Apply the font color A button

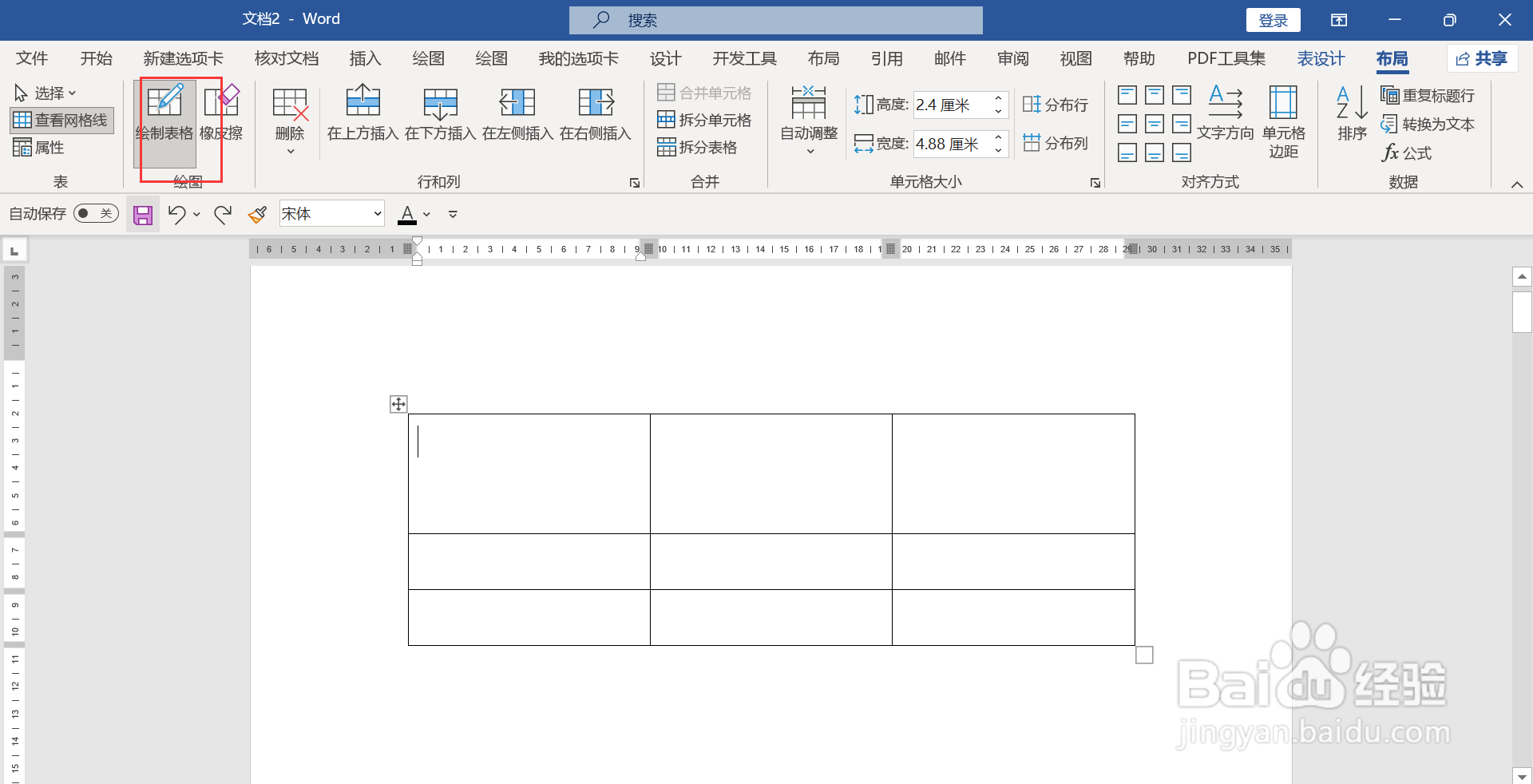[407, 214]
